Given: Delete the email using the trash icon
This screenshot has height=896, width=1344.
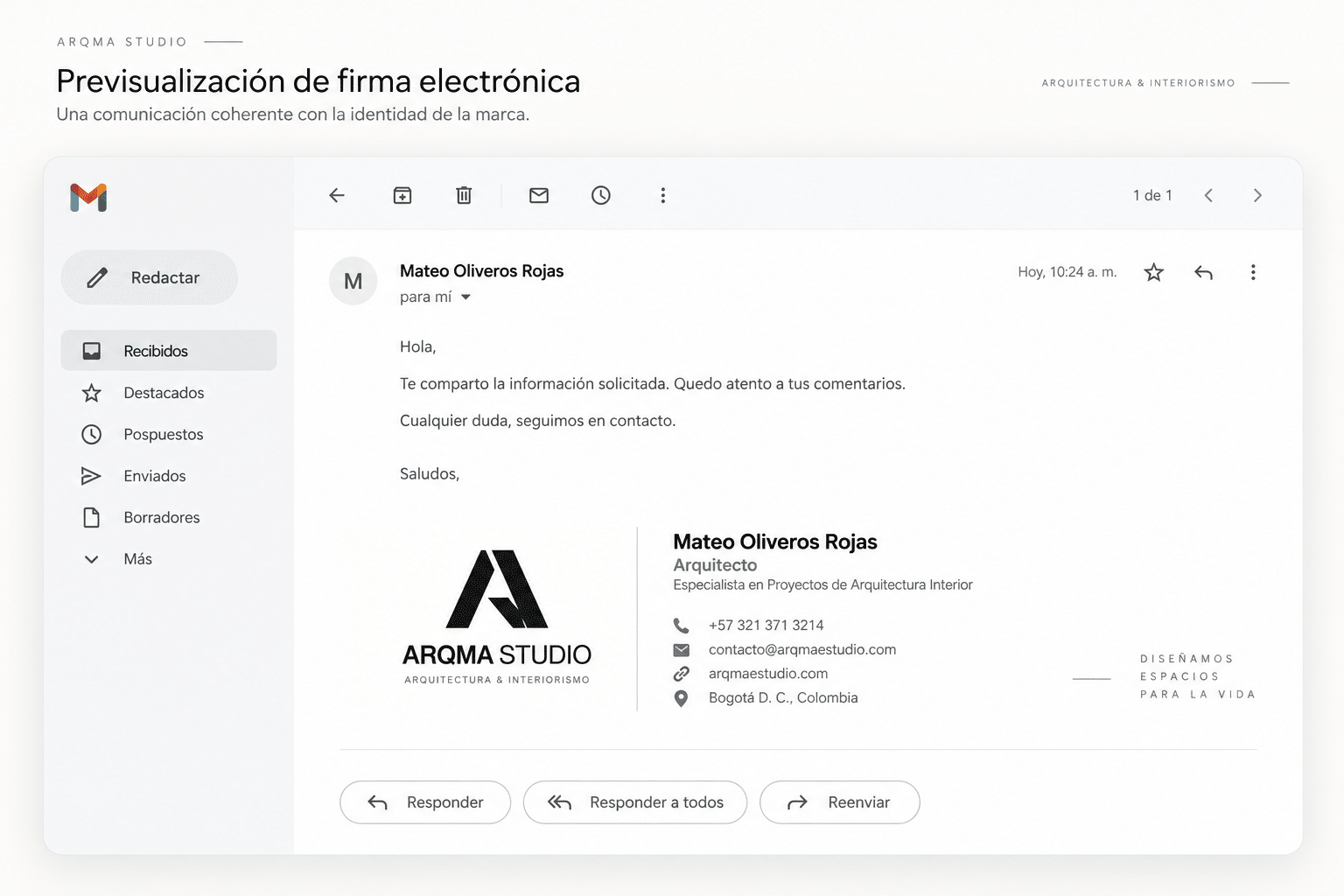Looking at the screenshot, I should (464, 195).
